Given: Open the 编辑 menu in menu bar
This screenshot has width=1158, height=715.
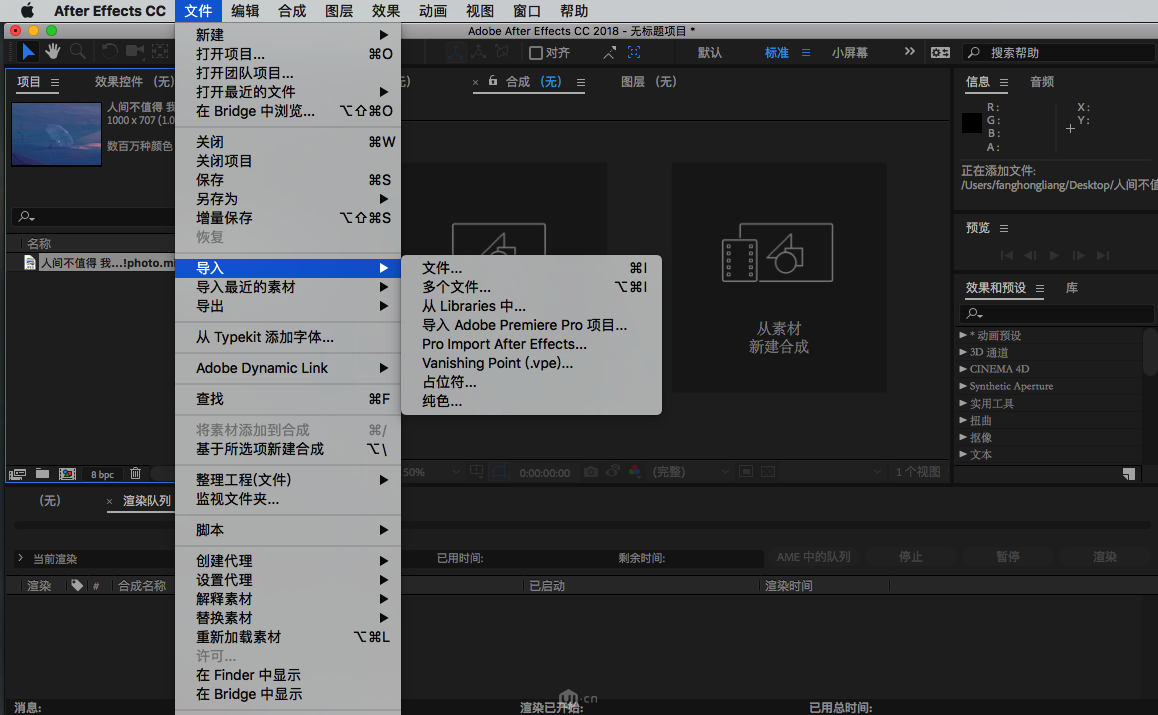Looking at the screenshot, I should coord(244,10).
